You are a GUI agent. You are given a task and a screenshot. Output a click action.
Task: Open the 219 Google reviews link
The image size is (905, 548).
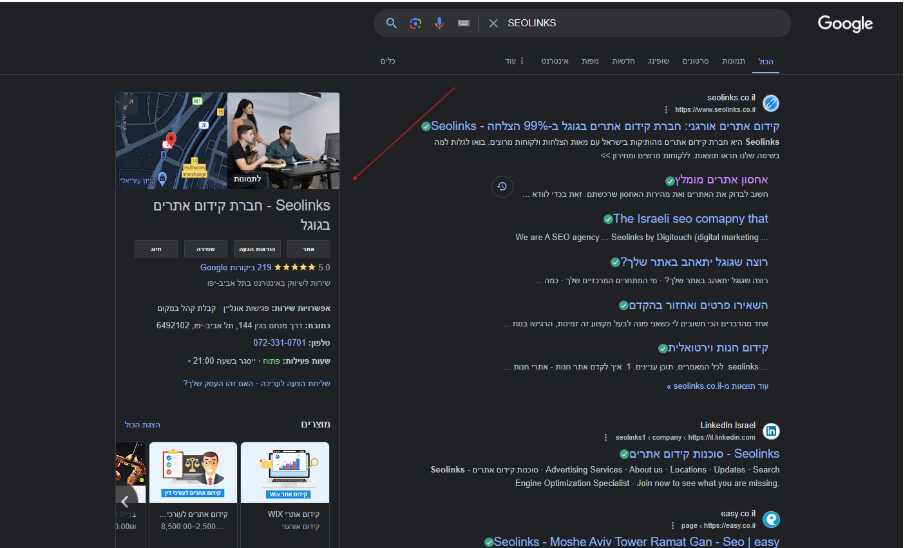235,267
